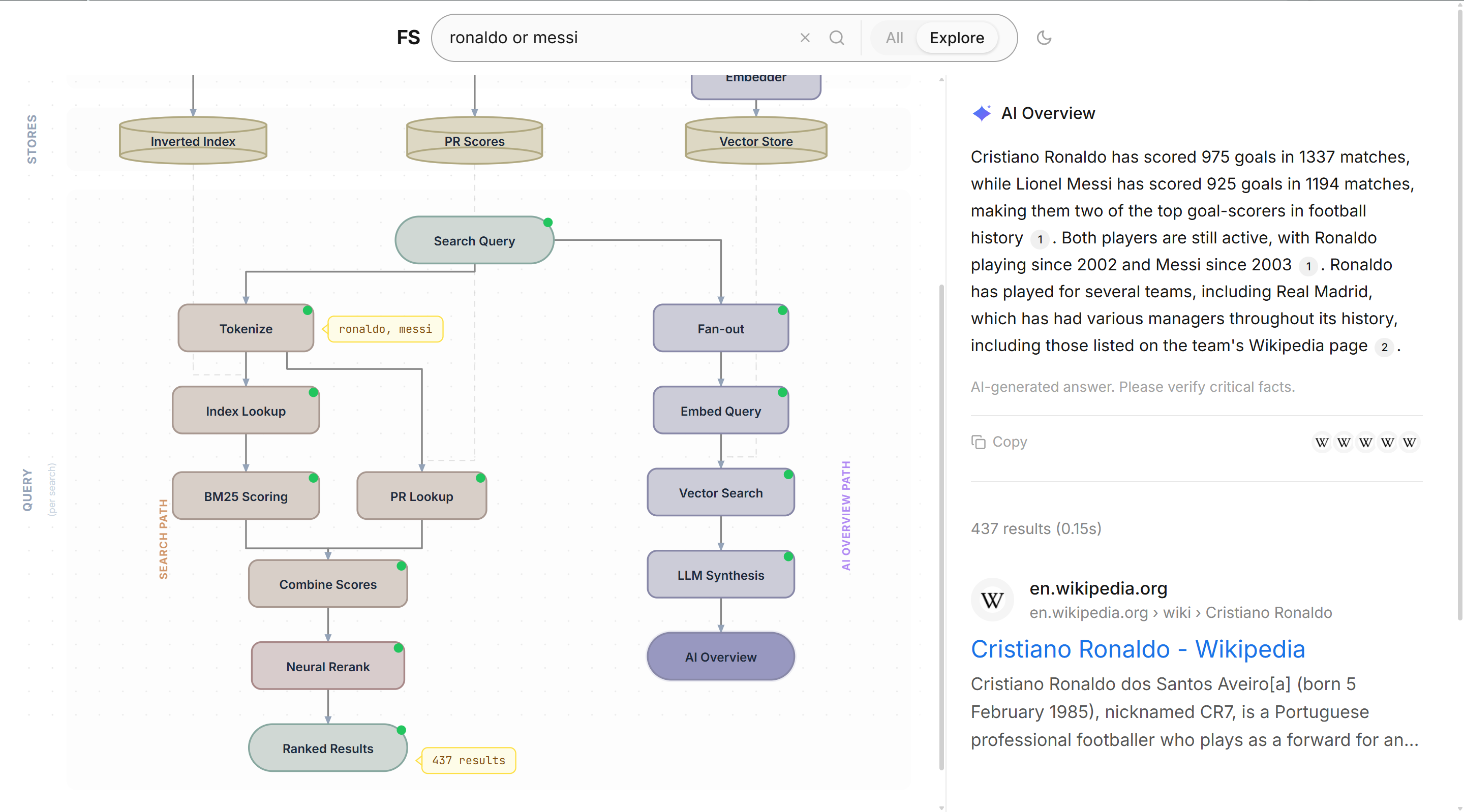Switch to the All tab
This screenshot has width=1464, height=812.
point(894,38)
